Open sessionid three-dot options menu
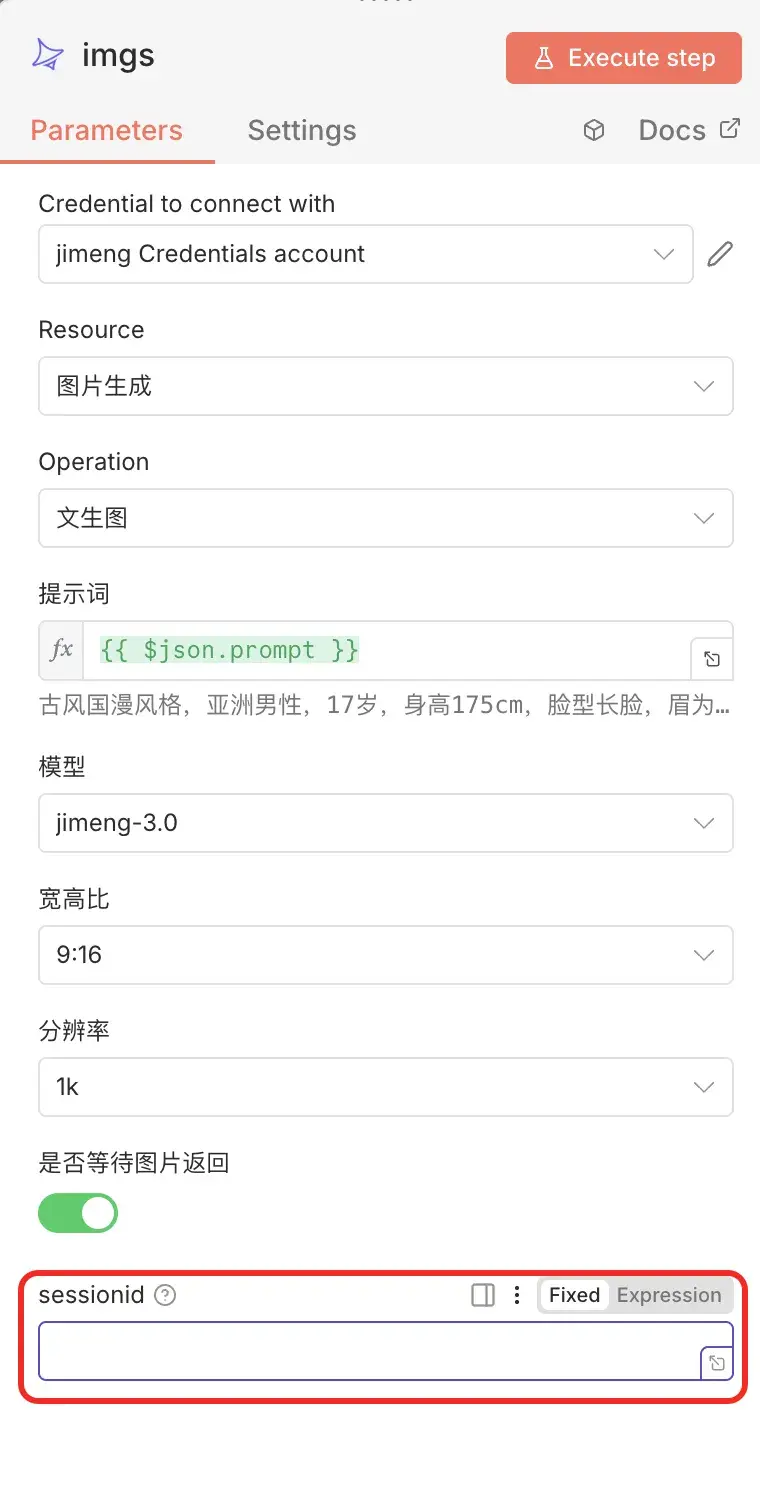The image size is (760, 1498). (x=517, y=1295)
